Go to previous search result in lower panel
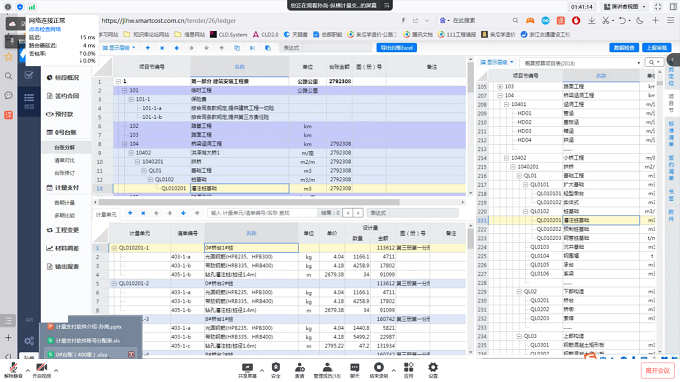The height and width of the screenshot is (382, 680). click(348, 213)
